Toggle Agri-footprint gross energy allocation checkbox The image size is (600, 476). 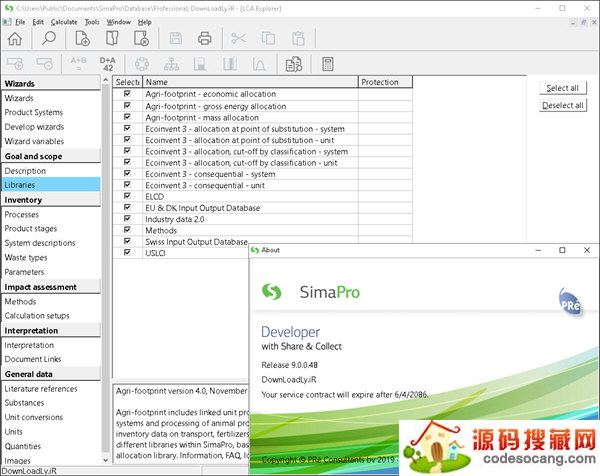pos(127,105)
